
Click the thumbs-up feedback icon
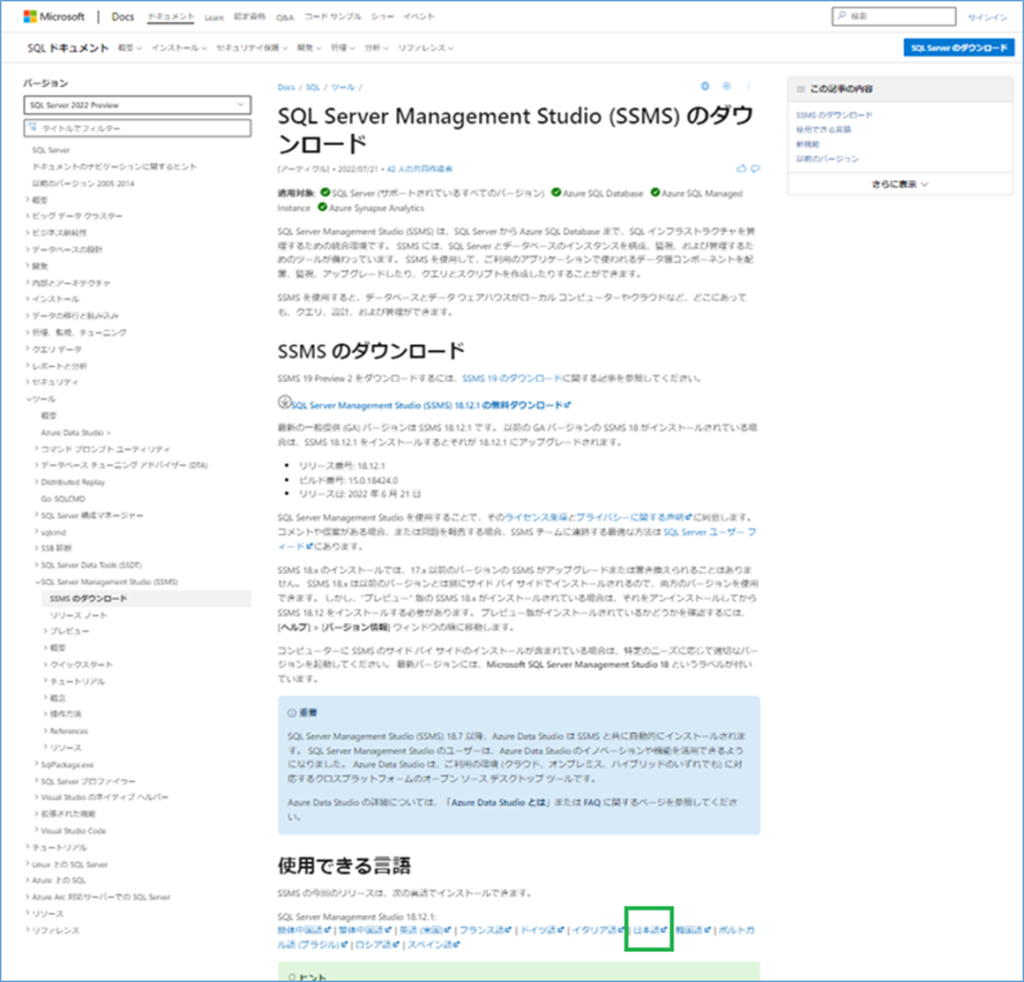tap(741, 168)
